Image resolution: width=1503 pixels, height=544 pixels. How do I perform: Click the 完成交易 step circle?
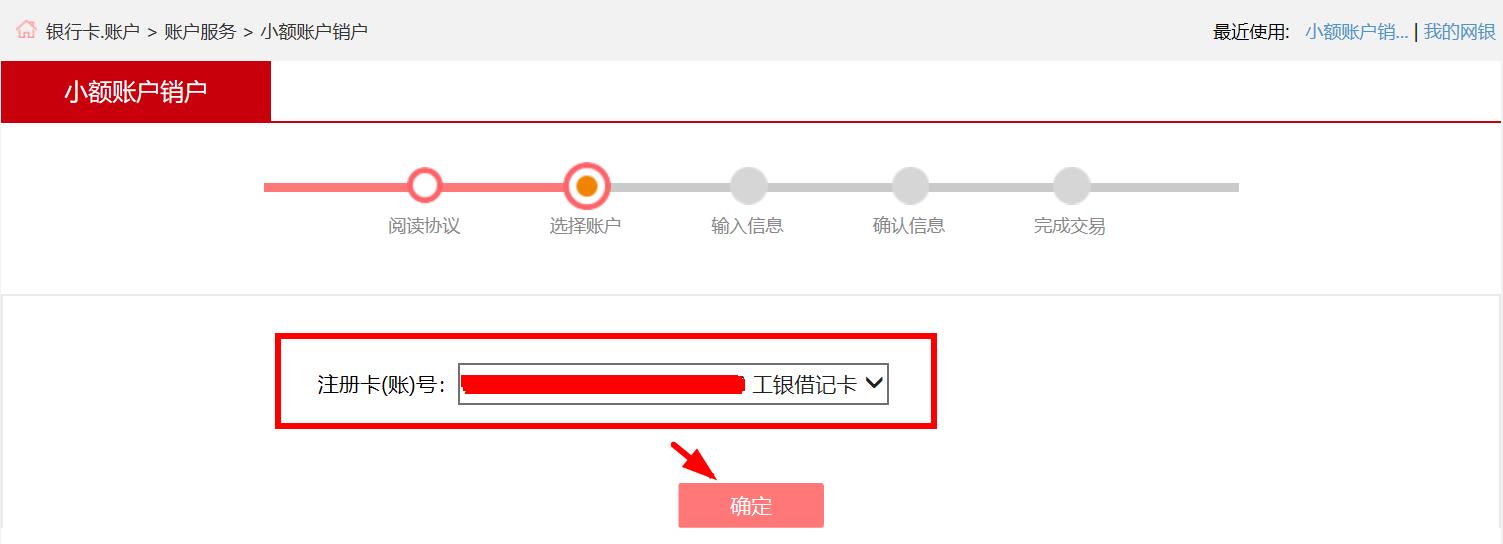pos(1071,186)
